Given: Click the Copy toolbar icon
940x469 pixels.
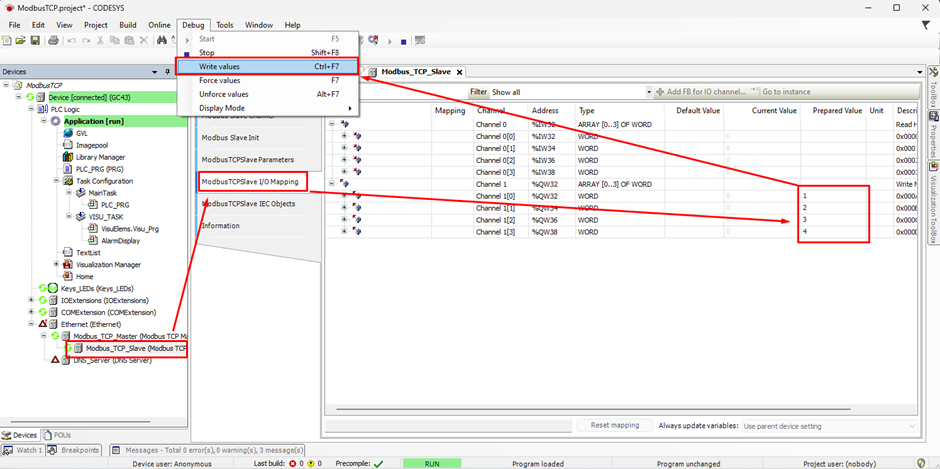Looking at the screenshot, I should (x=115, y=40).
